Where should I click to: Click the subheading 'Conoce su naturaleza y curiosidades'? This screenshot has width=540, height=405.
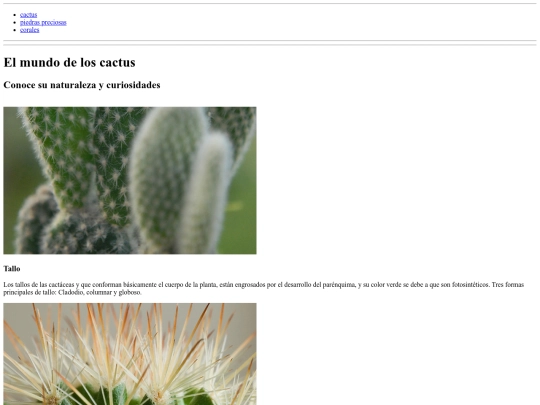tap(82, 85)
